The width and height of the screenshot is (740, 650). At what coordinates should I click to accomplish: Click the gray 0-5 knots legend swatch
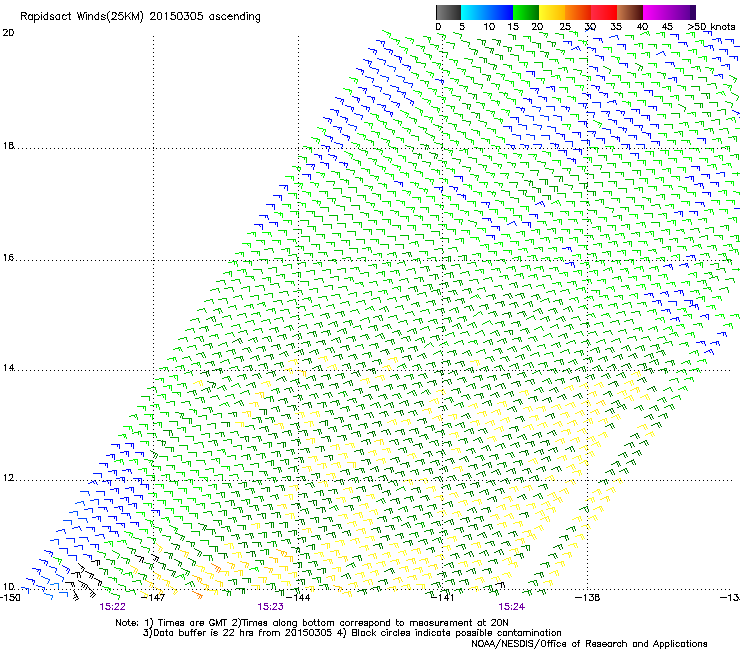tap(448, 12)
